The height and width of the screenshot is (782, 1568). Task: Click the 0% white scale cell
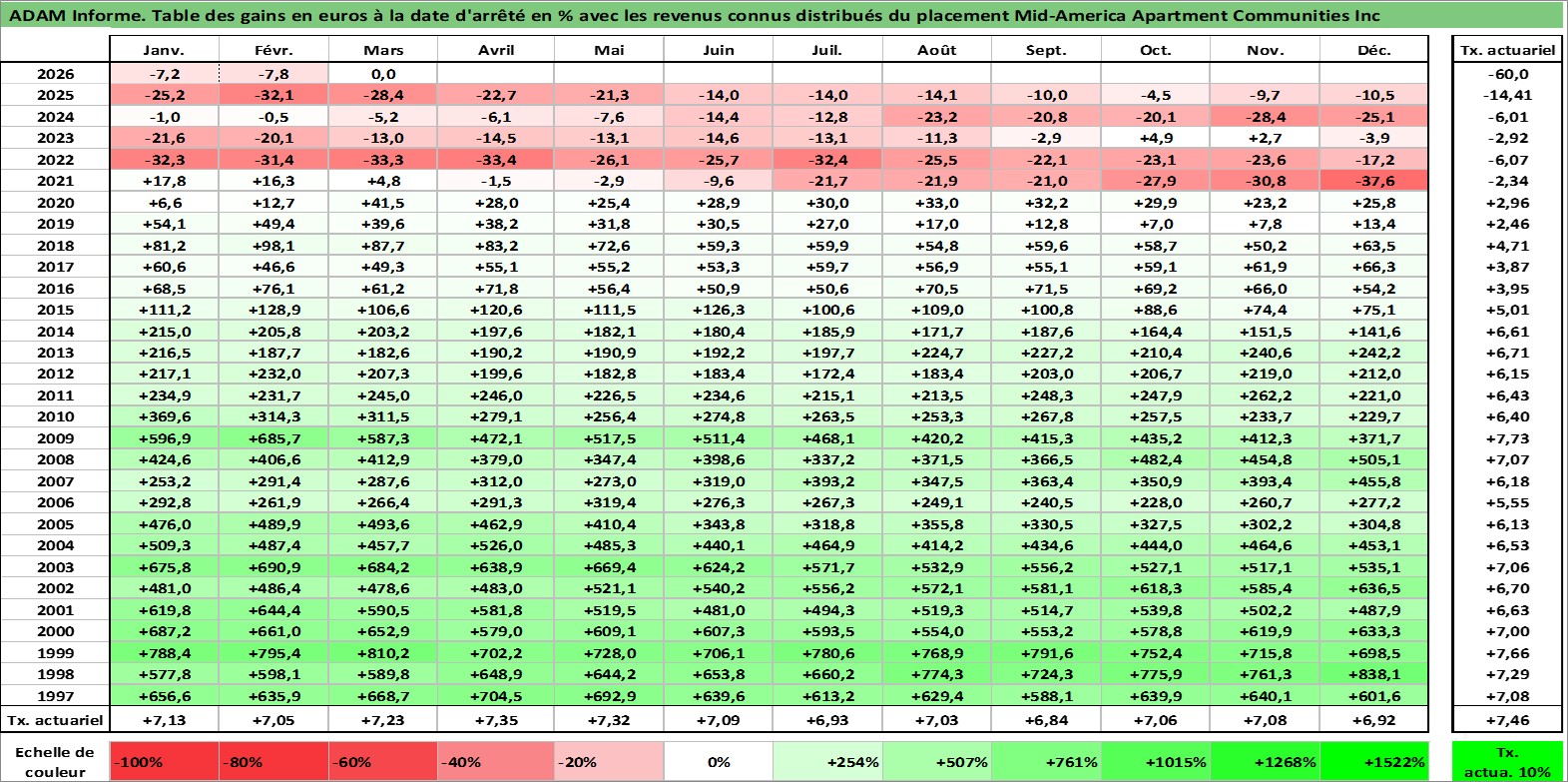(x=719, y=761)
